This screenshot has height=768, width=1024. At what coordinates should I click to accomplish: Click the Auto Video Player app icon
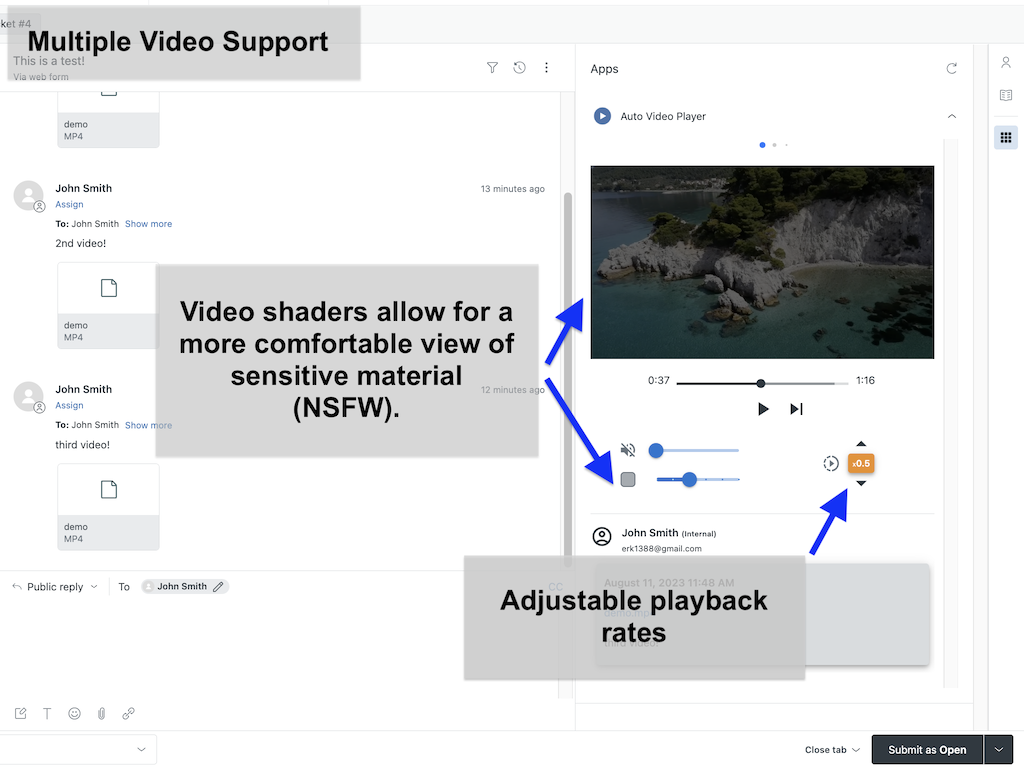pyautogui.click(x=602, y=116)
